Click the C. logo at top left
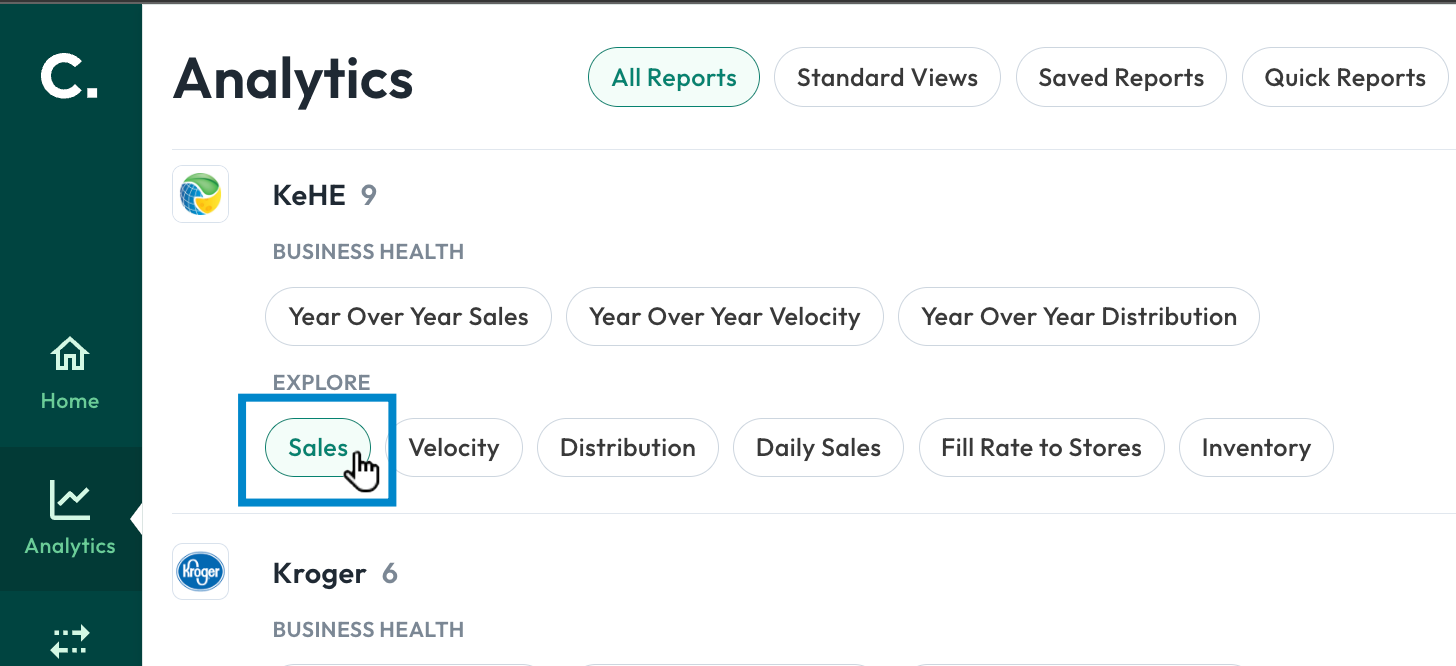 coord(69,76)
